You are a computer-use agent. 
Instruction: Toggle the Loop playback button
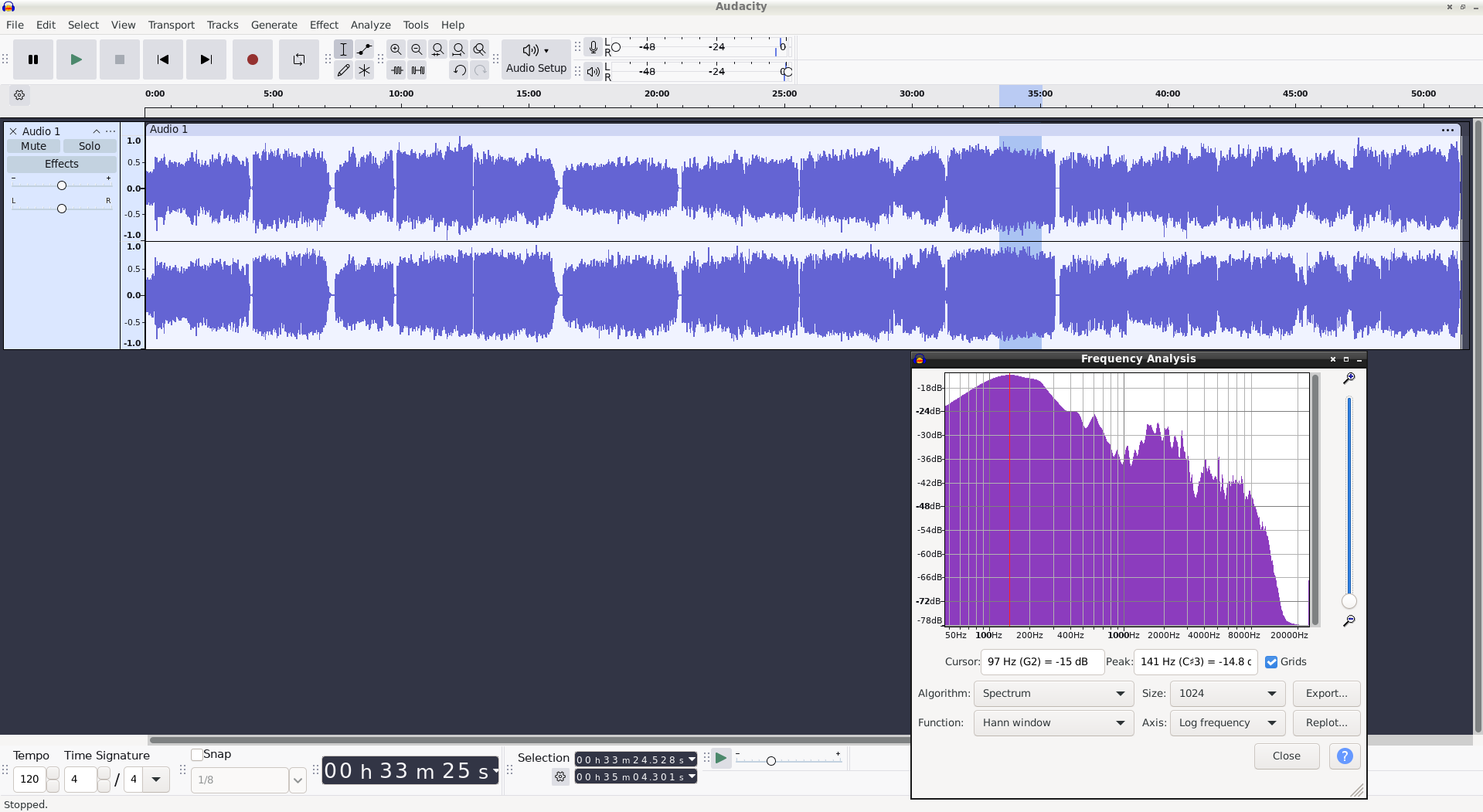[x=298, y=59]
